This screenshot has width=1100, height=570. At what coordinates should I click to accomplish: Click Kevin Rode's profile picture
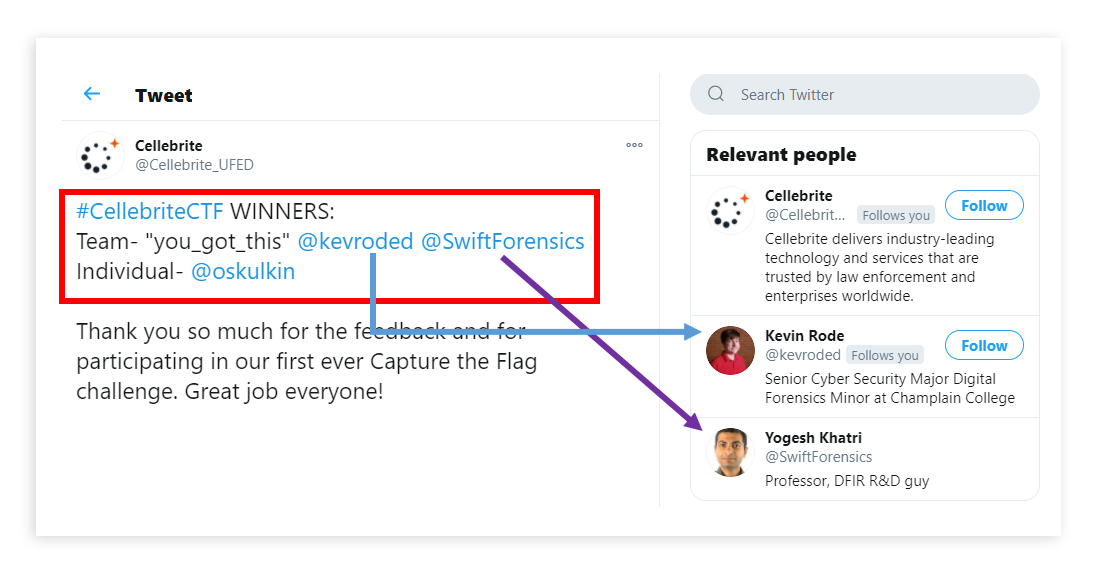click(730, 351)
